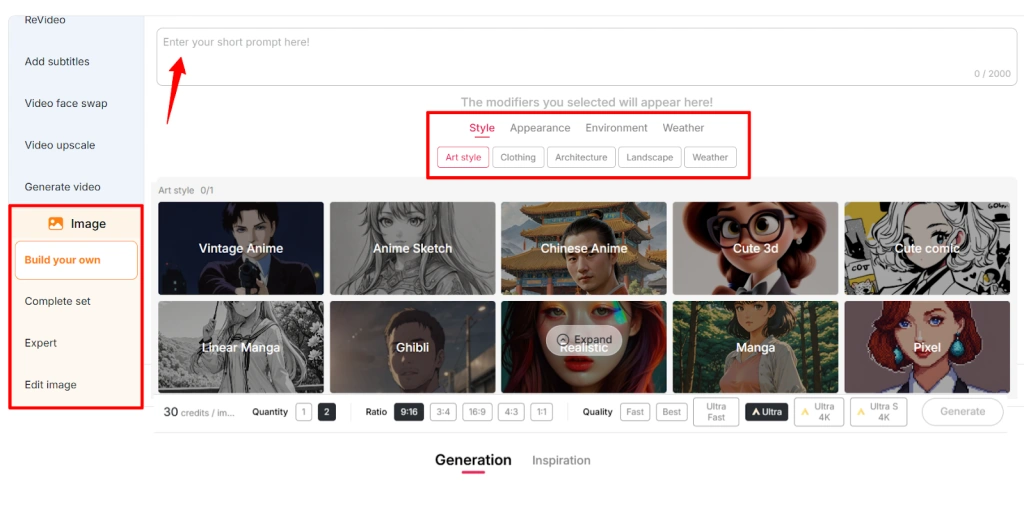1024x506 pixels.
Task: Click the premium icon on Ultra 4K
Action: pos(805,412)
